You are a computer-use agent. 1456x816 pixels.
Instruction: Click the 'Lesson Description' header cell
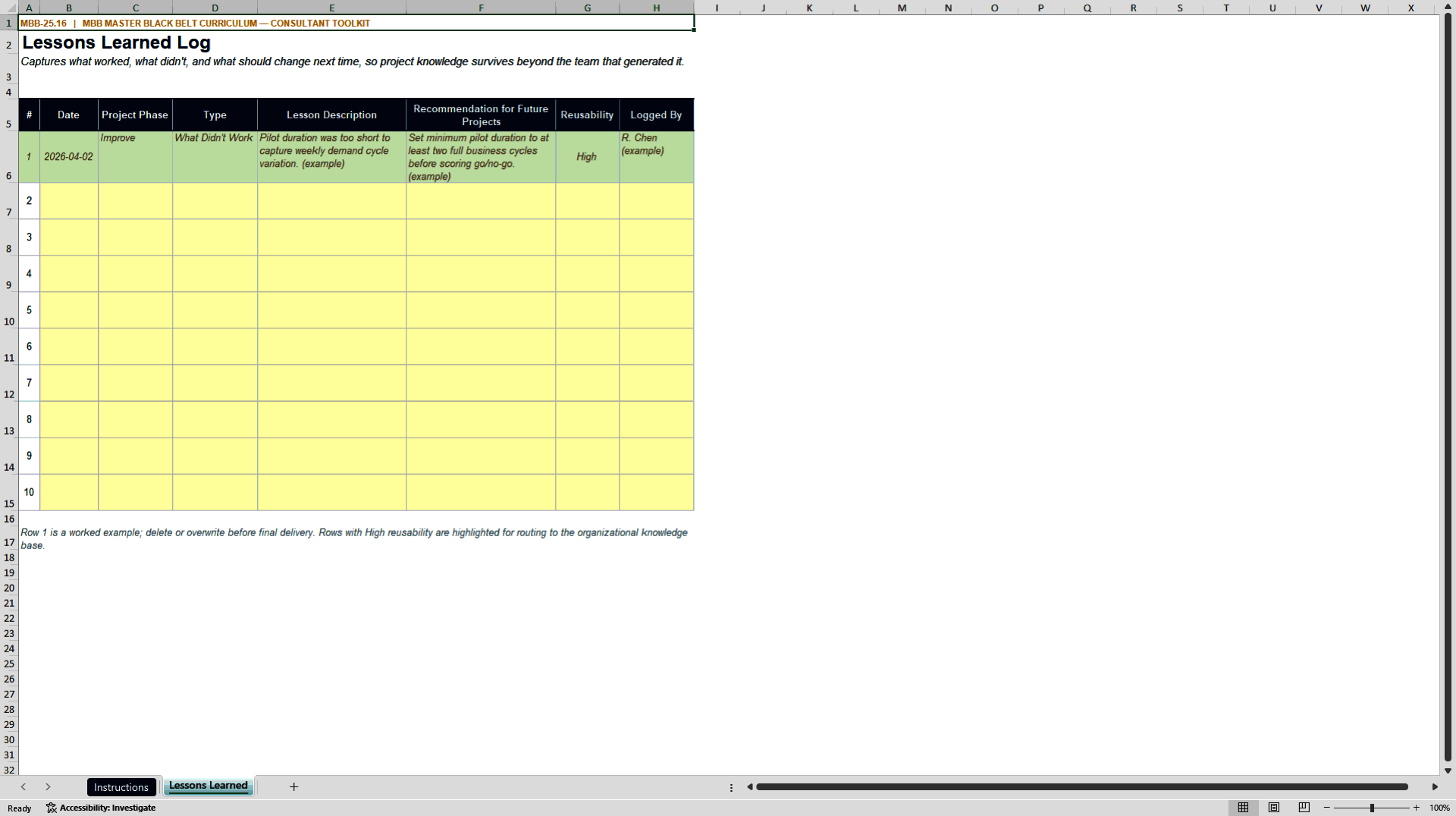point(331,115)
